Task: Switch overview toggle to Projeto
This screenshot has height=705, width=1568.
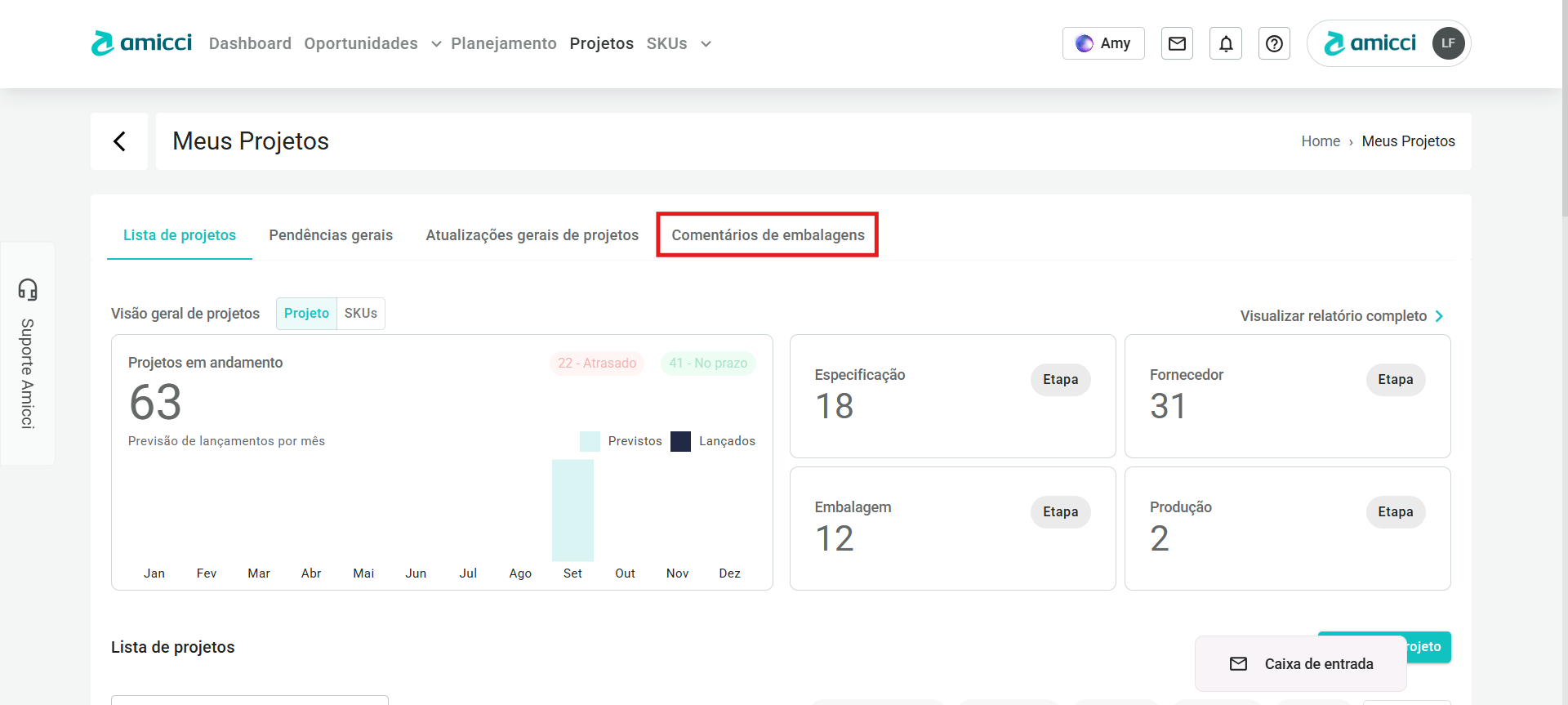Action: tap(306, 314)
